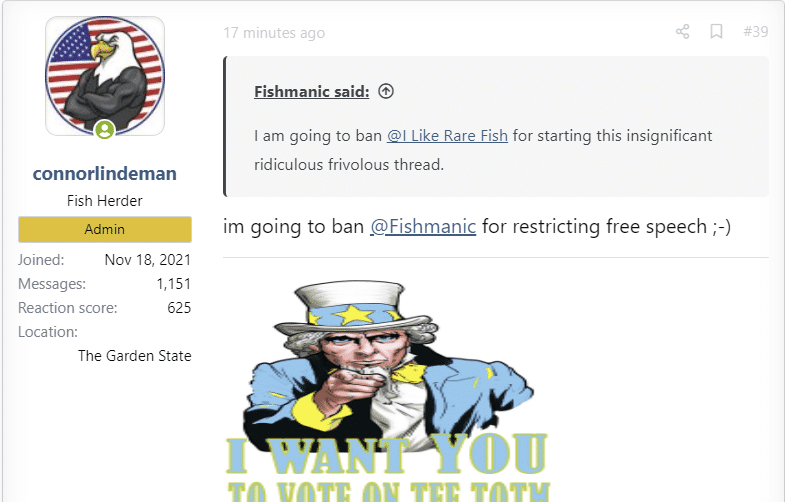Click 'The Garden State' location link

pos(134,356)
